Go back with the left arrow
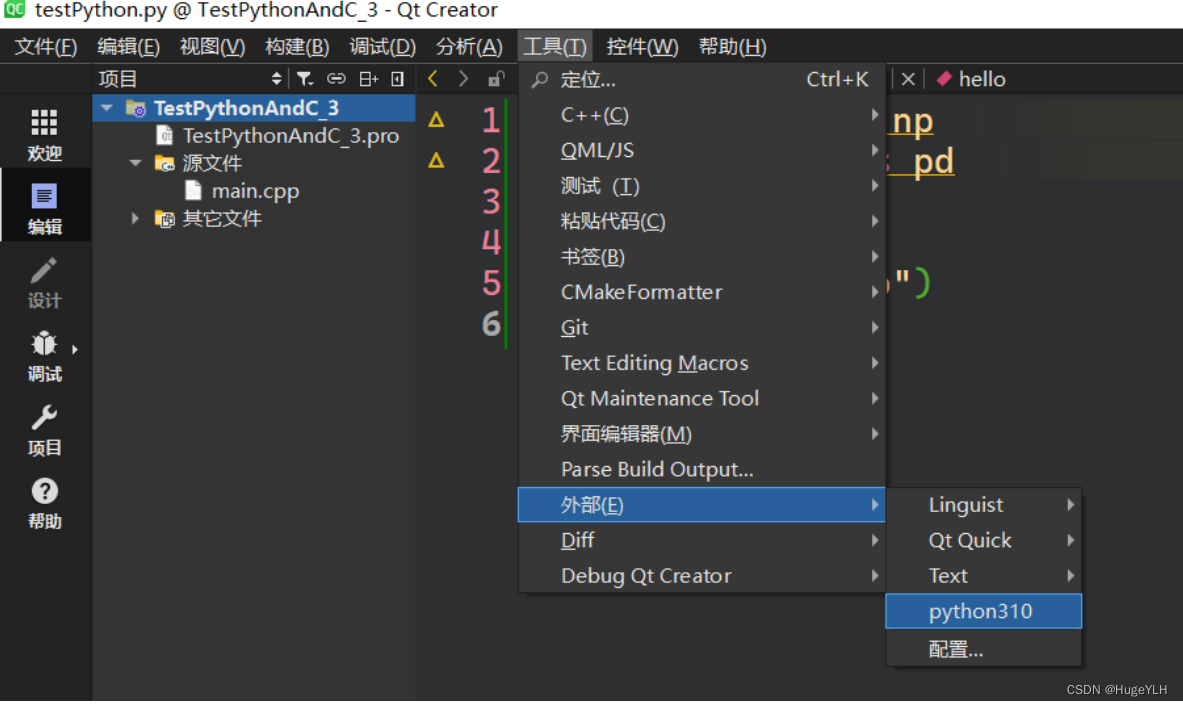 [x=432, y=78]
